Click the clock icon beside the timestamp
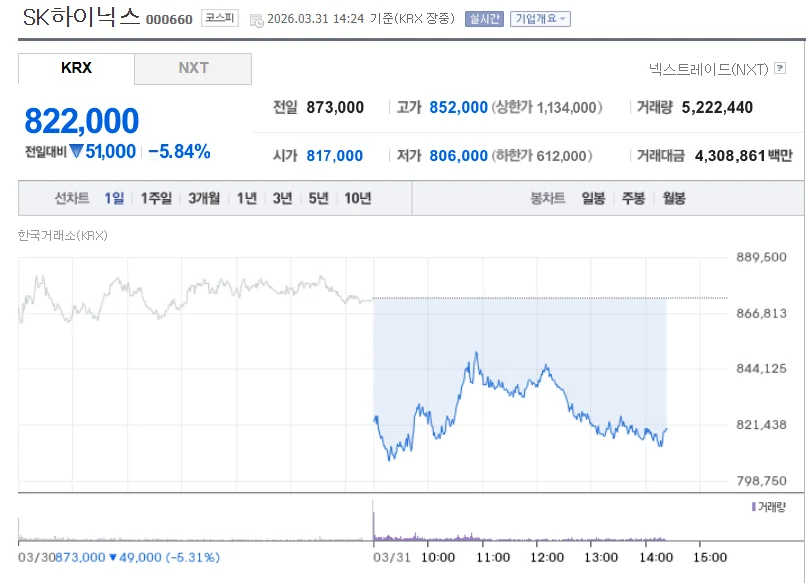The width and height of the screenshot is (806, 583). click(256, 21)
